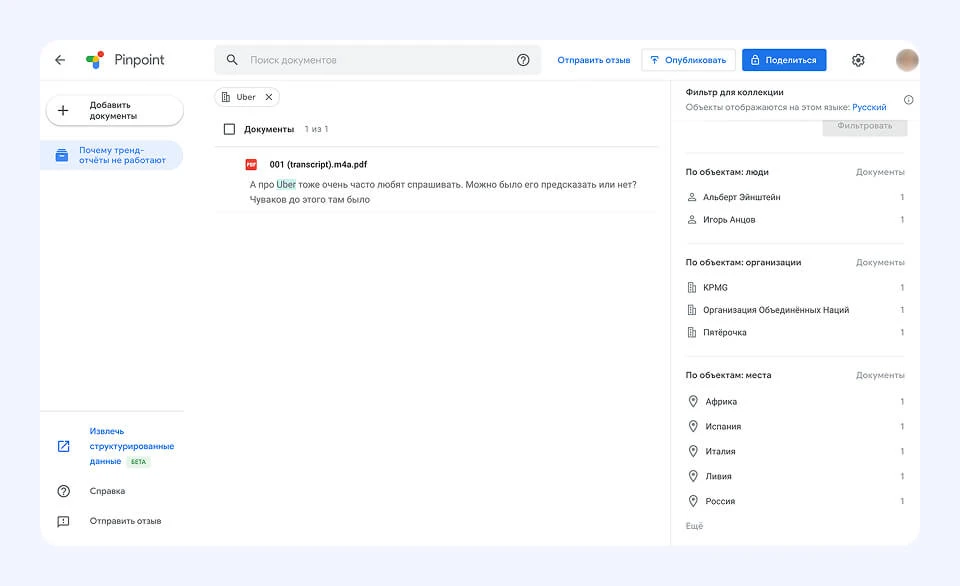960x586 pixels.
Task: Expand places list with Ещё
Action: [694, 526]
